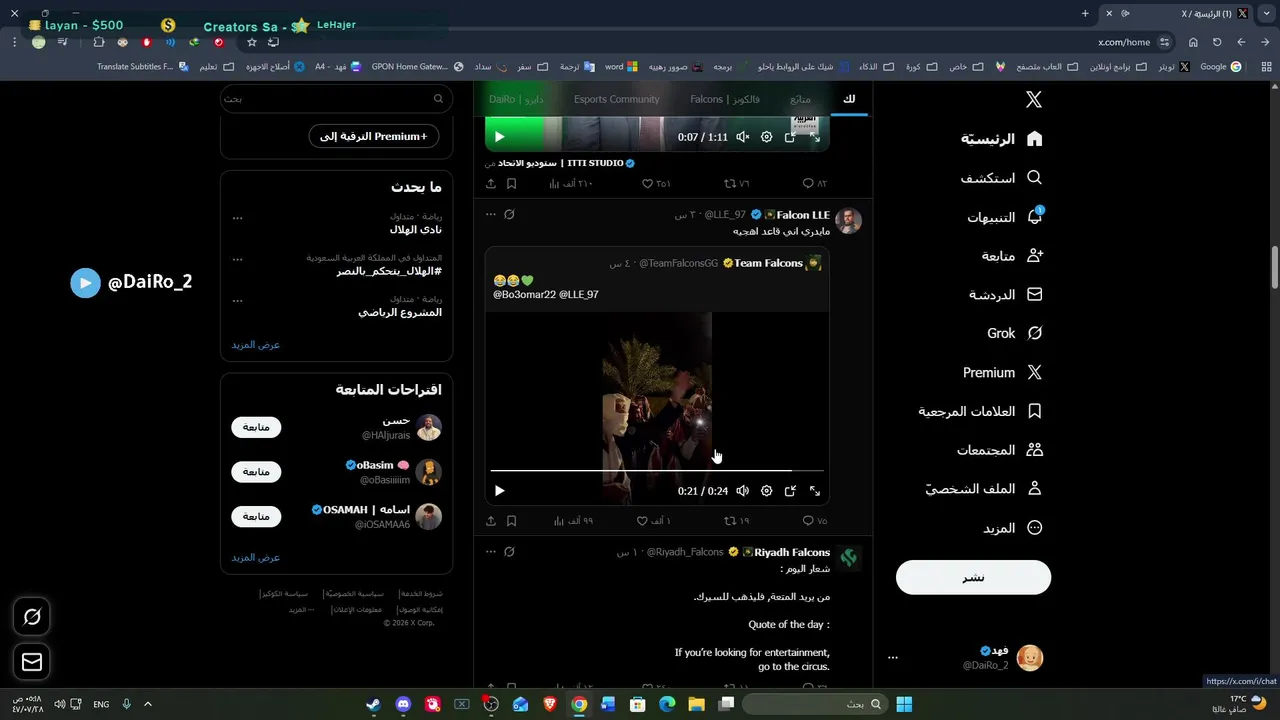Click الترقية إلى Premium+ upgrade button
1280x720 pixels.
[374, 136]
